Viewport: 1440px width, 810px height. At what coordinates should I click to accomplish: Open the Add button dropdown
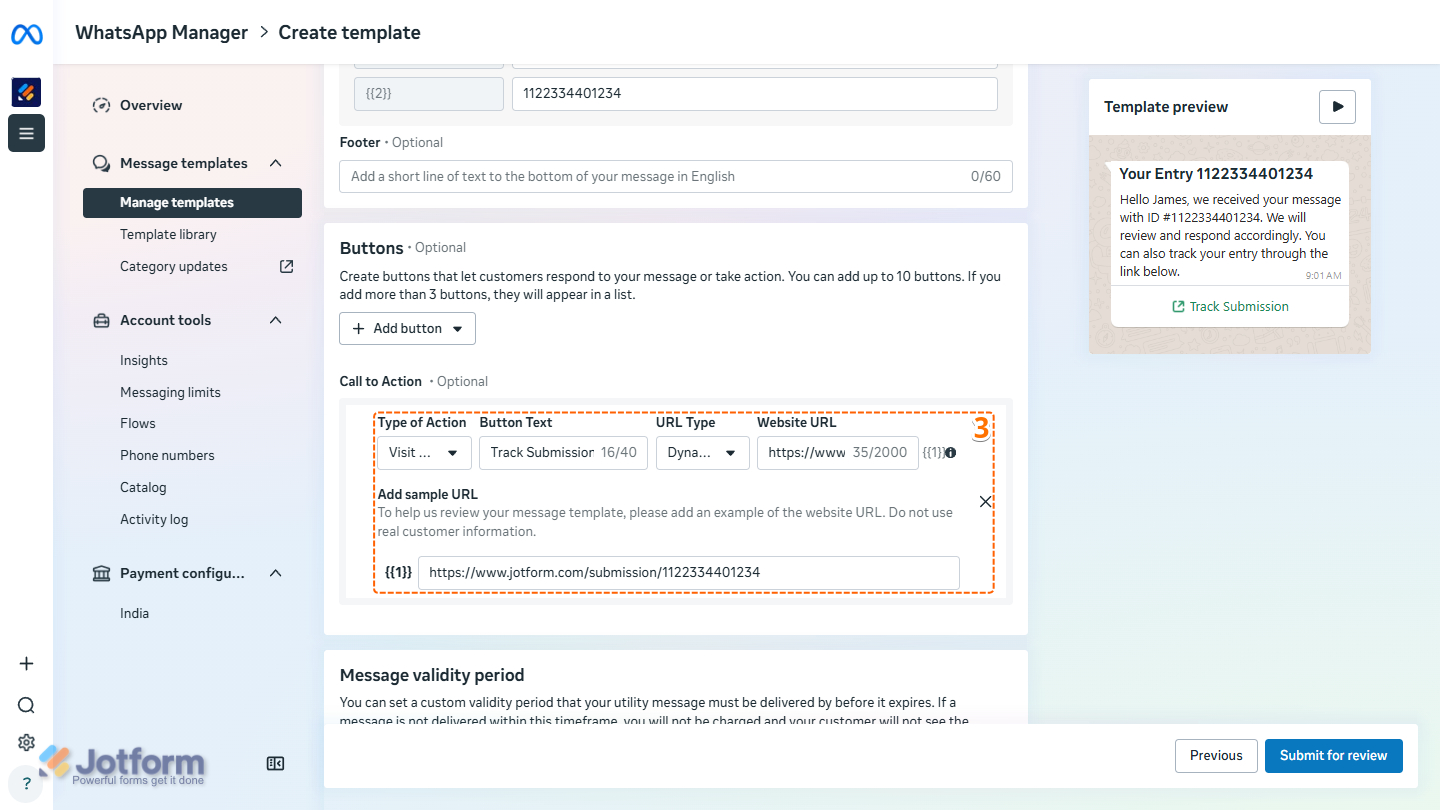407,328
